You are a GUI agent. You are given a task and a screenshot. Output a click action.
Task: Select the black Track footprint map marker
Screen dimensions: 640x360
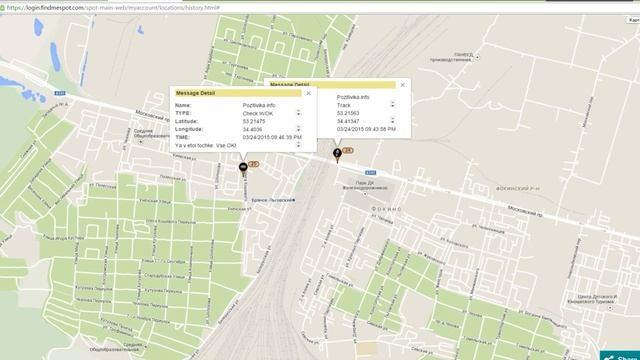337,155
